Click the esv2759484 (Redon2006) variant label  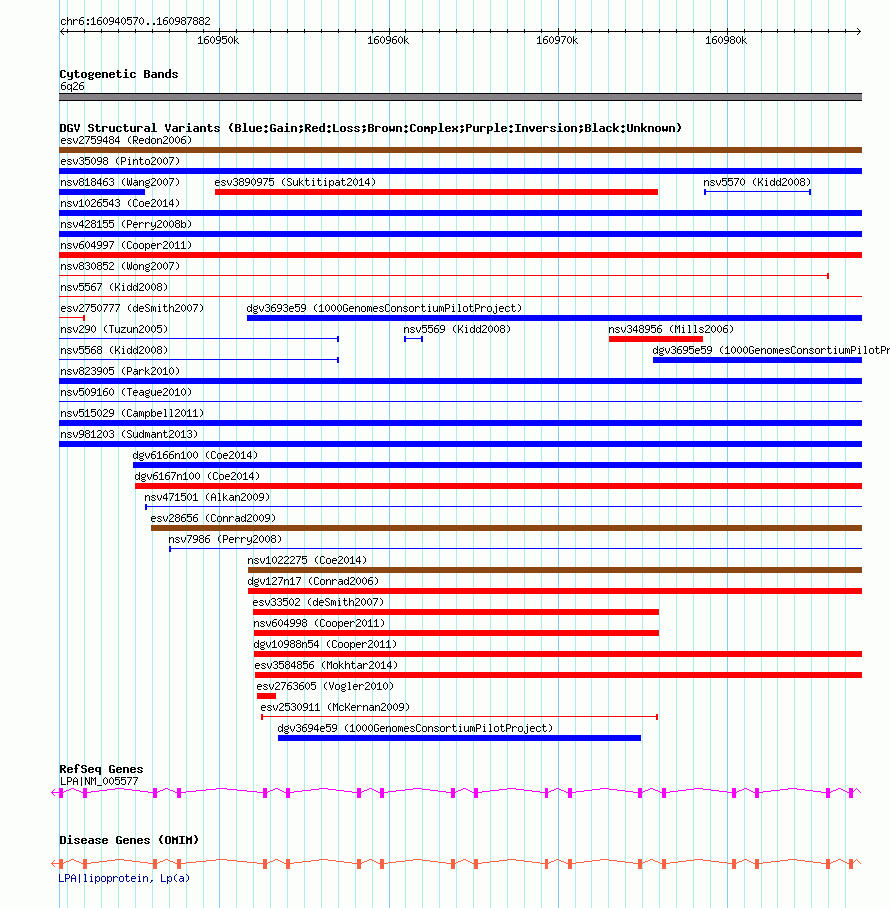pyautogui.click(x=126, y=140)
